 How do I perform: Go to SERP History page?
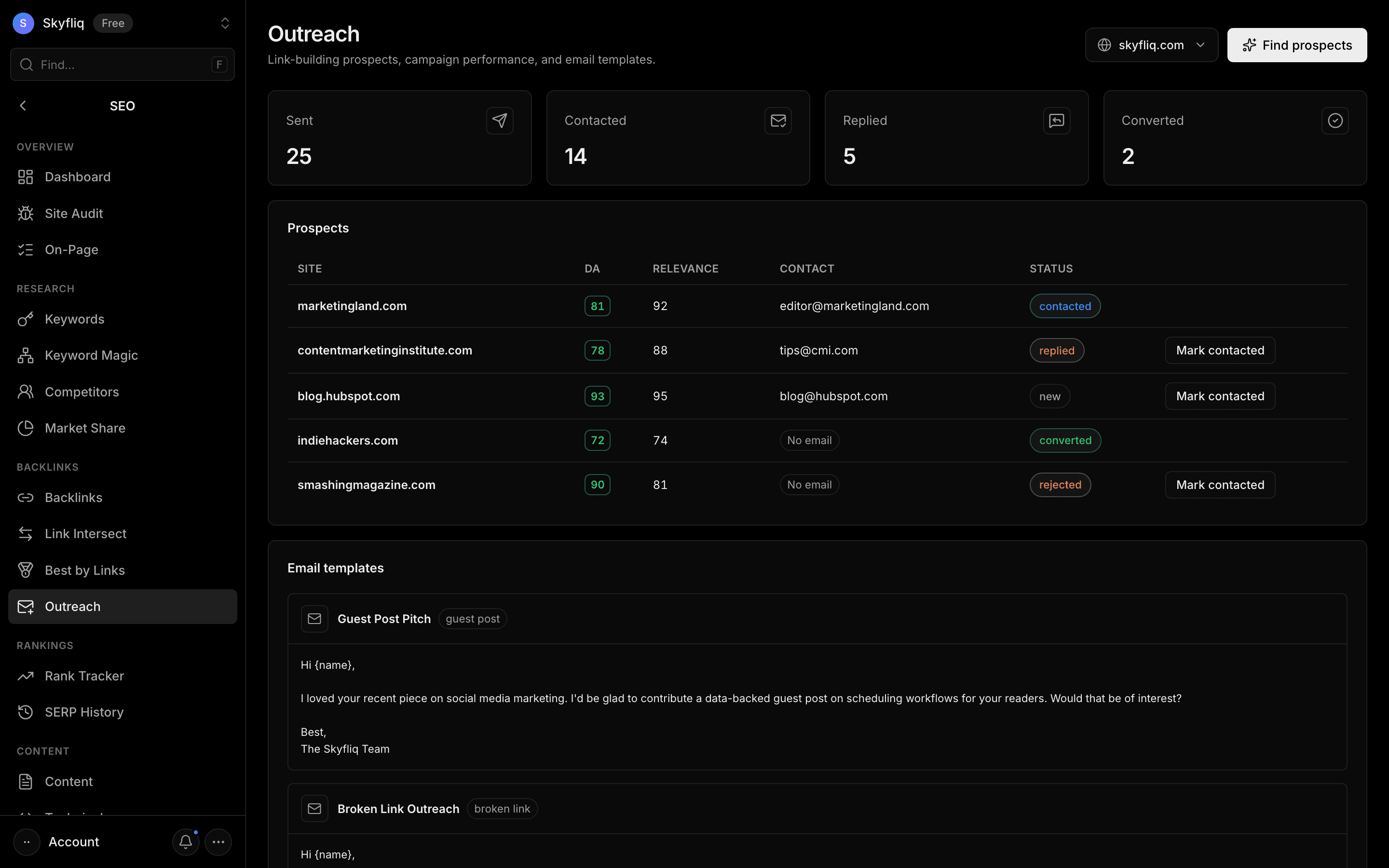[122, 712]
